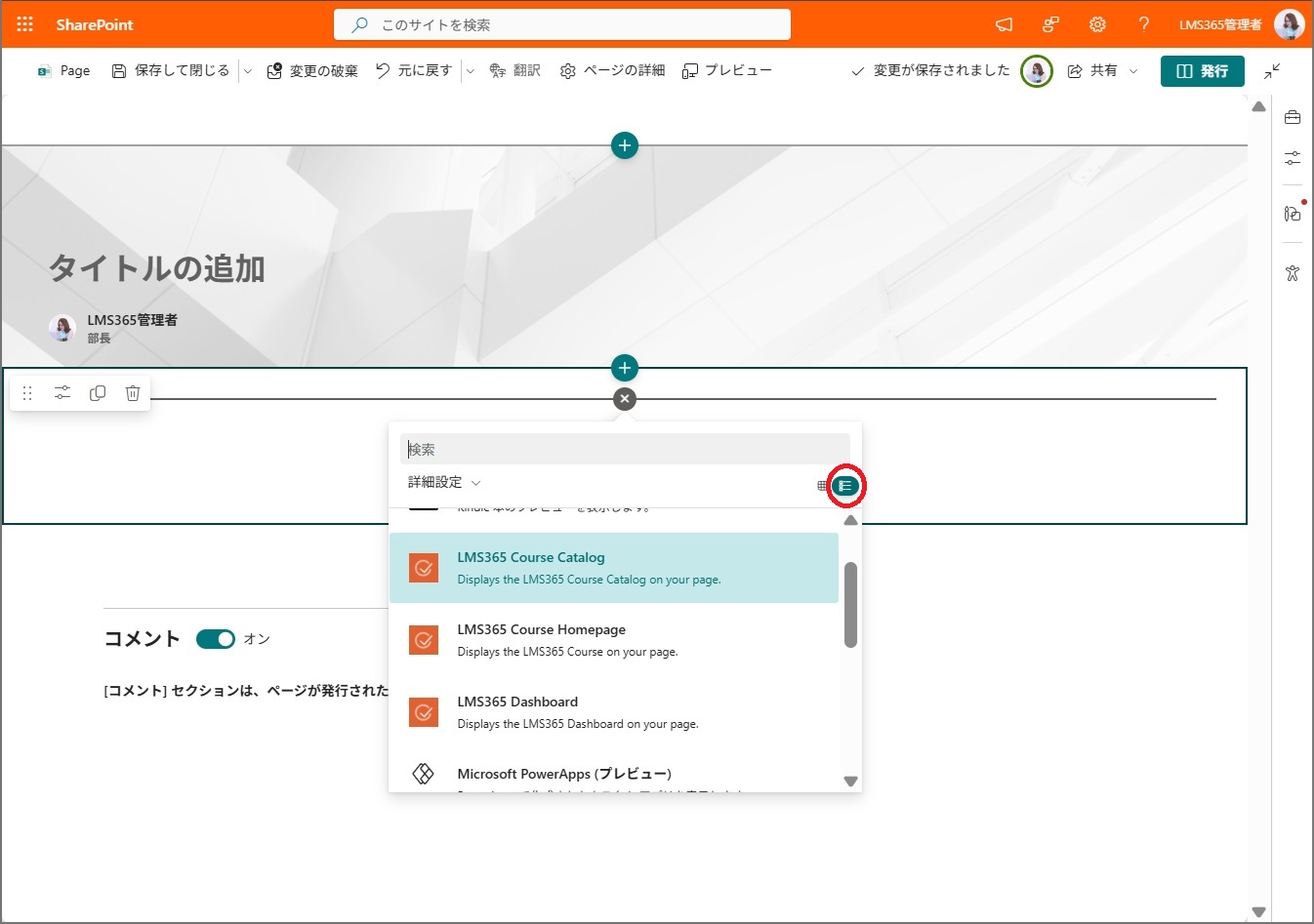
Task: Open the dropdown arrow next to 保存して閉じる
Action: point(247,71)
